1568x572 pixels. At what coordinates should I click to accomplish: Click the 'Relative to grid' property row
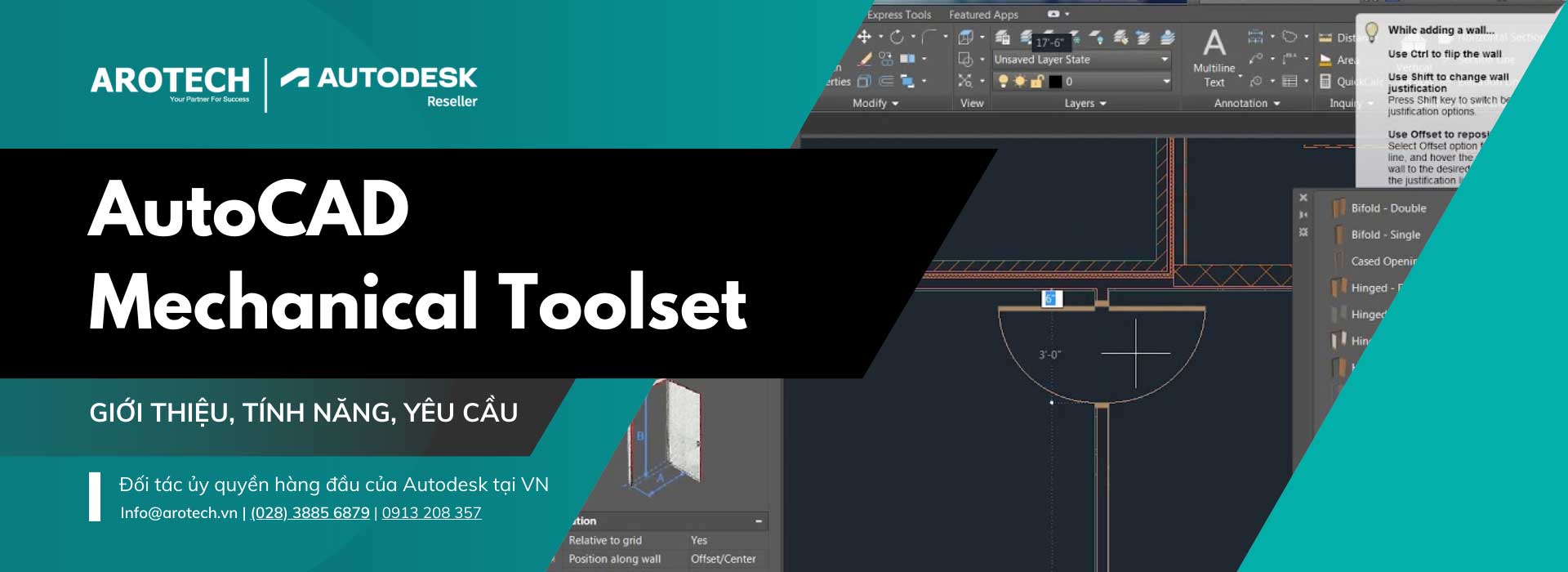(666, 540)
